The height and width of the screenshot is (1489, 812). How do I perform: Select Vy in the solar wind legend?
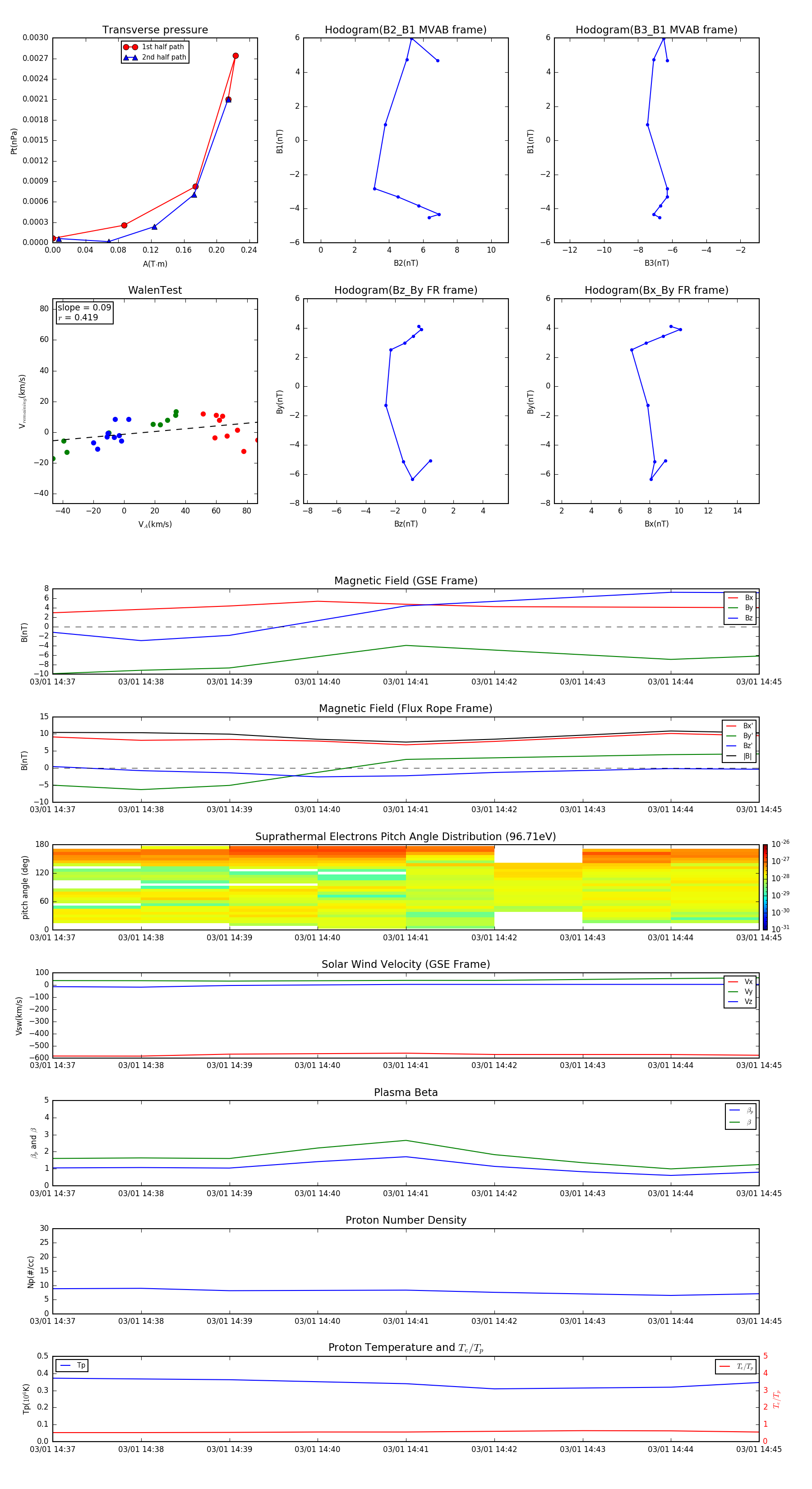[x=740, y=991]
